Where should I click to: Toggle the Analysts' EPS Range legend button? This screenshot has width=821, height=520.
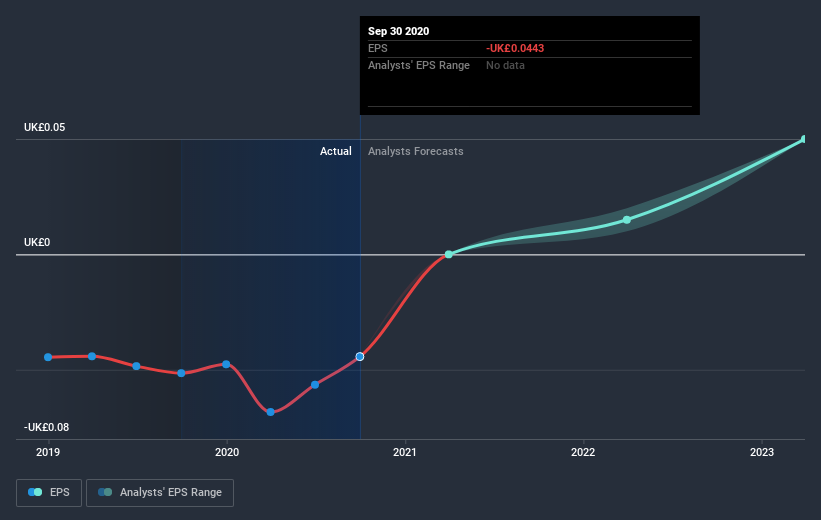tap(160, 493)
